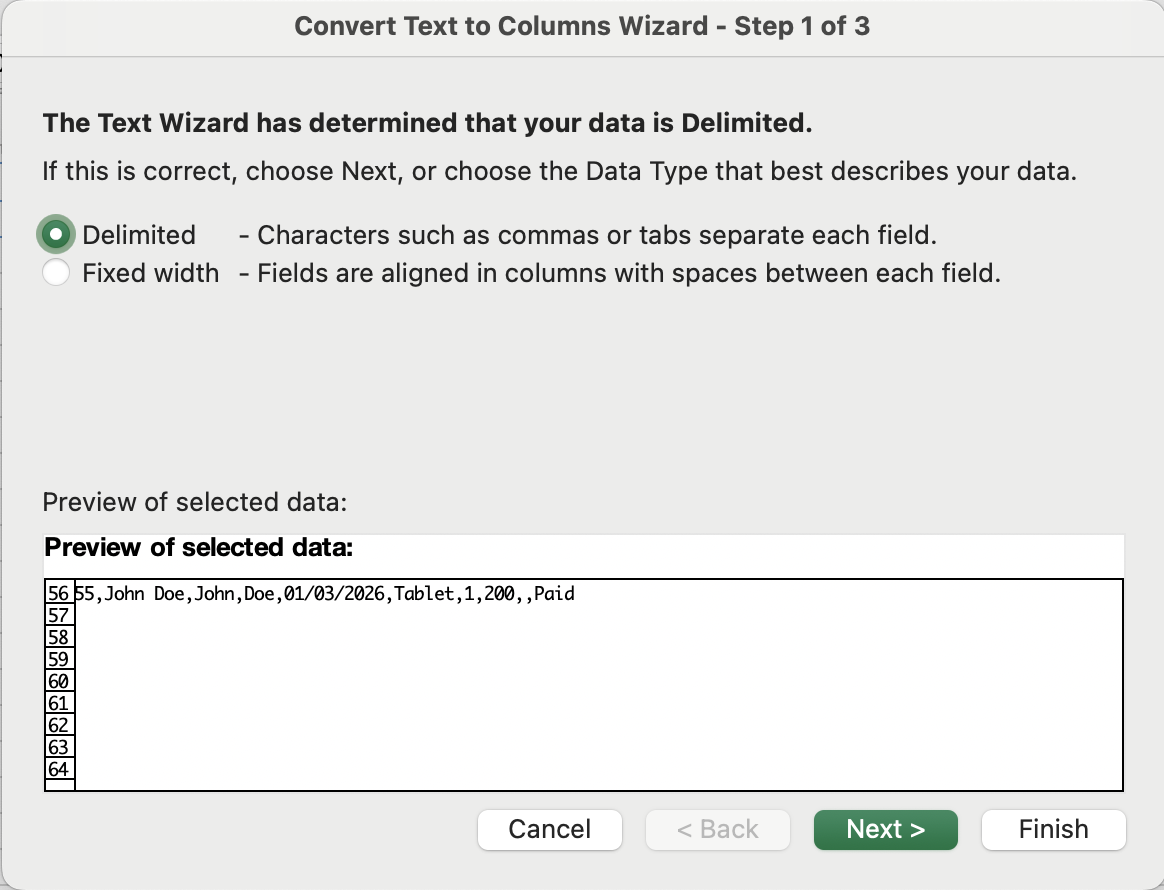The height and width of the screenshot is (890, 1164).
Task: Select the Delimited radio button
Action: click(x=57, y=235)
